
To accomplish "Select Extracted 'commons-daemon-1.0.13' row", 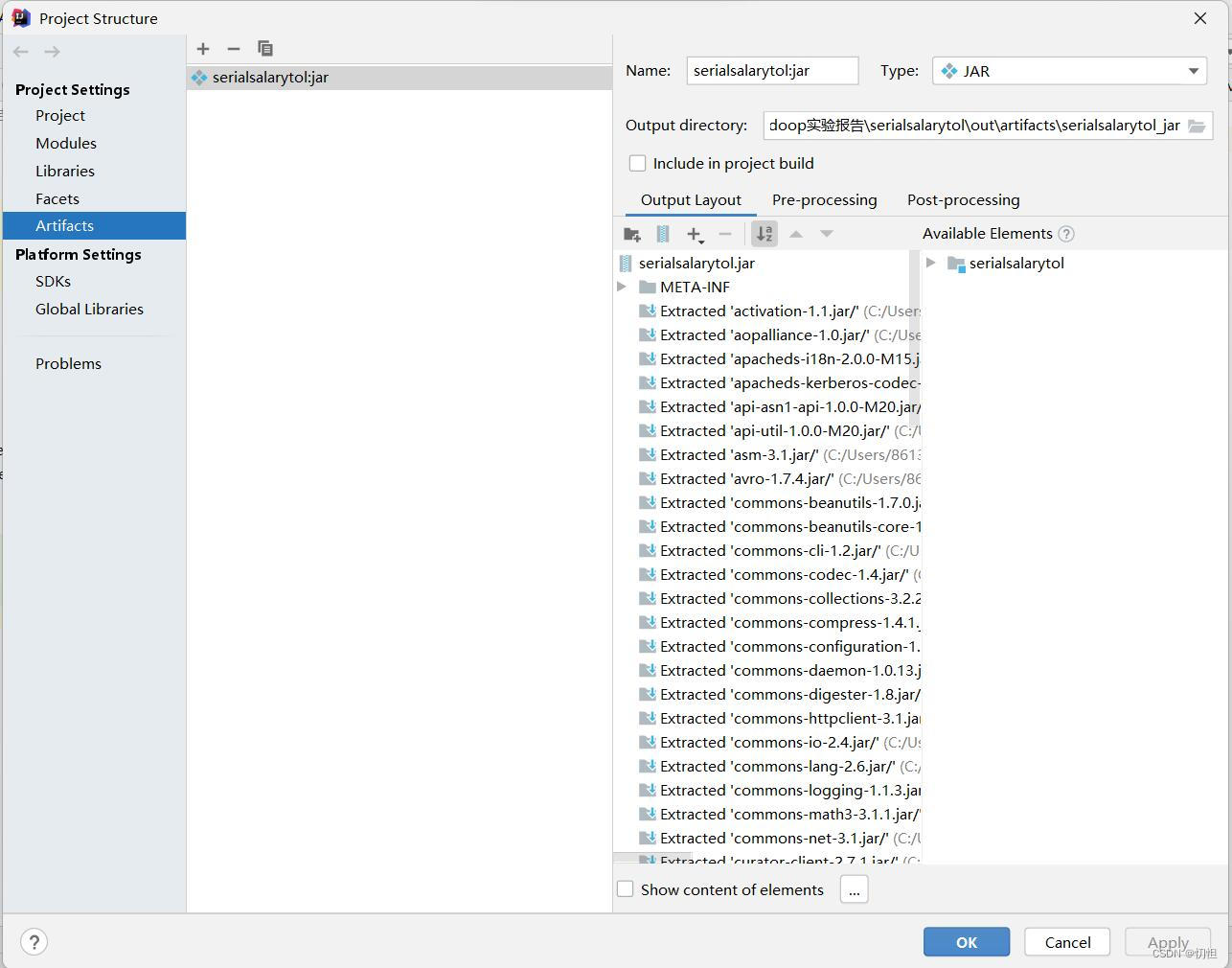I will 767,671.
